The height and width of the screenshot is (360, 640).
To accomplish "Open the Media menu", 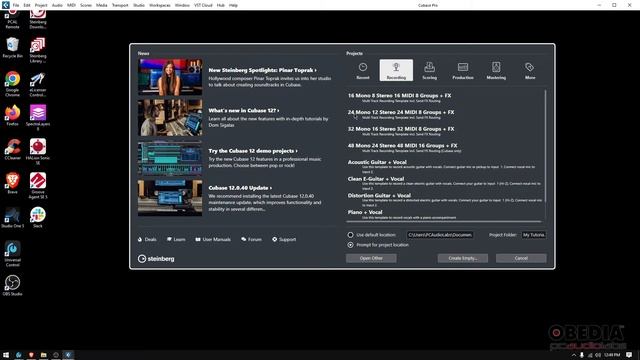I will click(x=102, y=5).
